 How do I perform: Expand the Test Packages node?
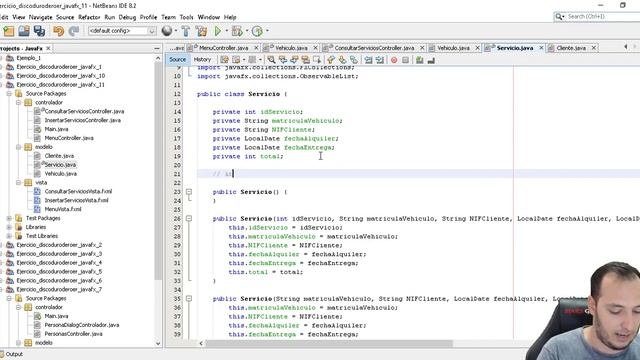[9, 218]
